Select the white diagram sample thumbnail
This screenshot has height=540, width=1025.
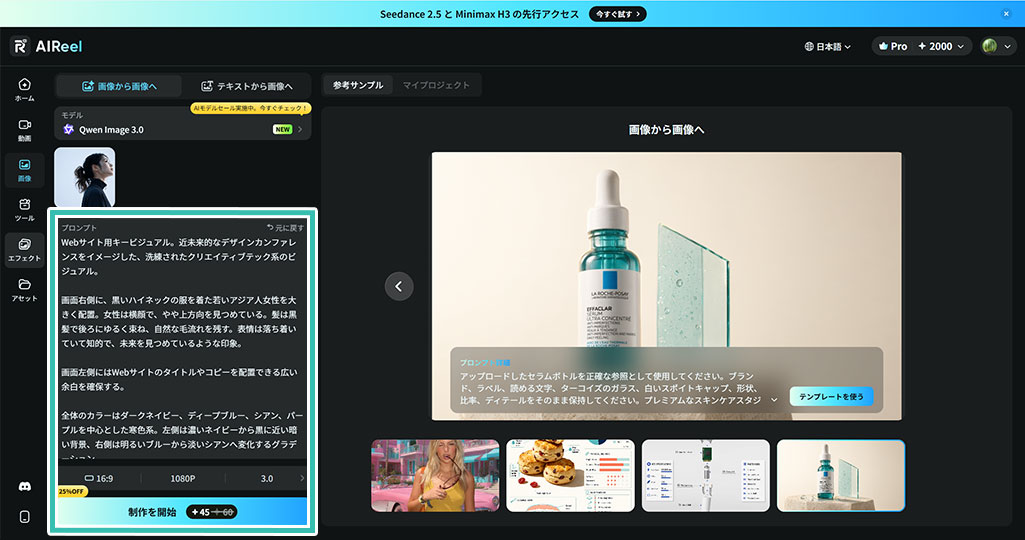click(705, 475)
